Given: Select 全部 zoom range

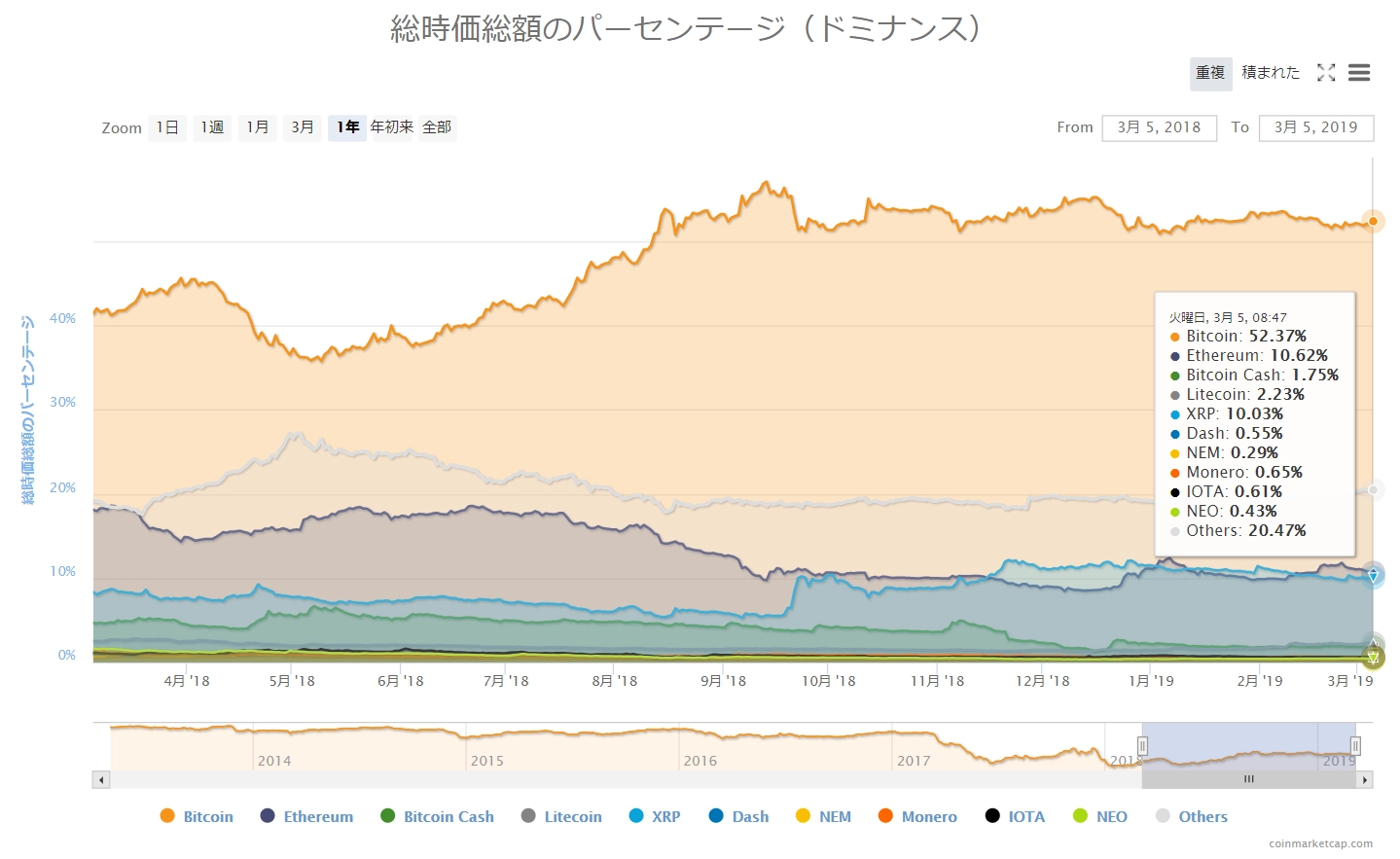Looking at the screenshot, I should click(x=437, y=127).
